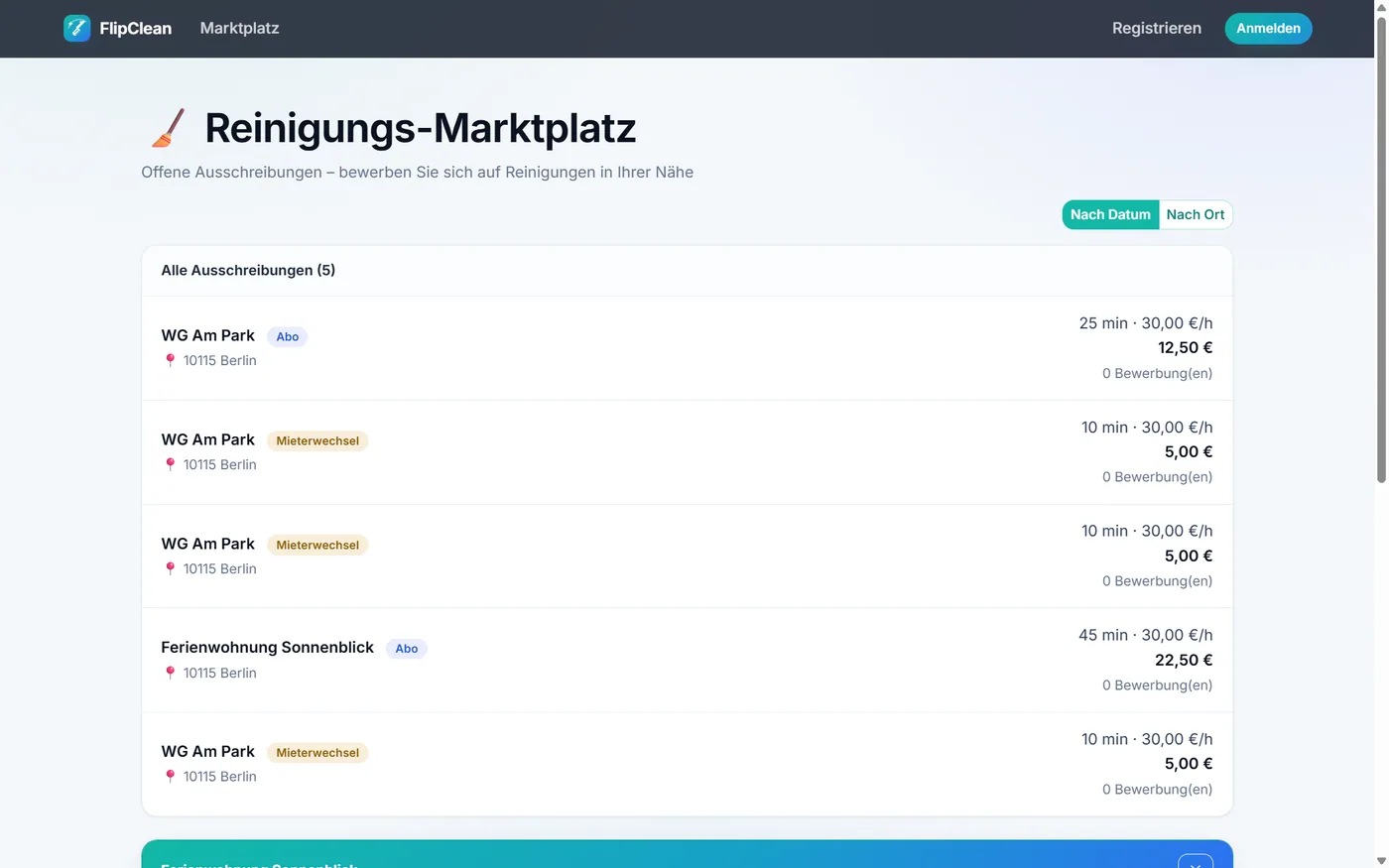Switch sorting to Nach Ort
The height and width of the screenshot is (868, 1389).
pos(1196,214)
